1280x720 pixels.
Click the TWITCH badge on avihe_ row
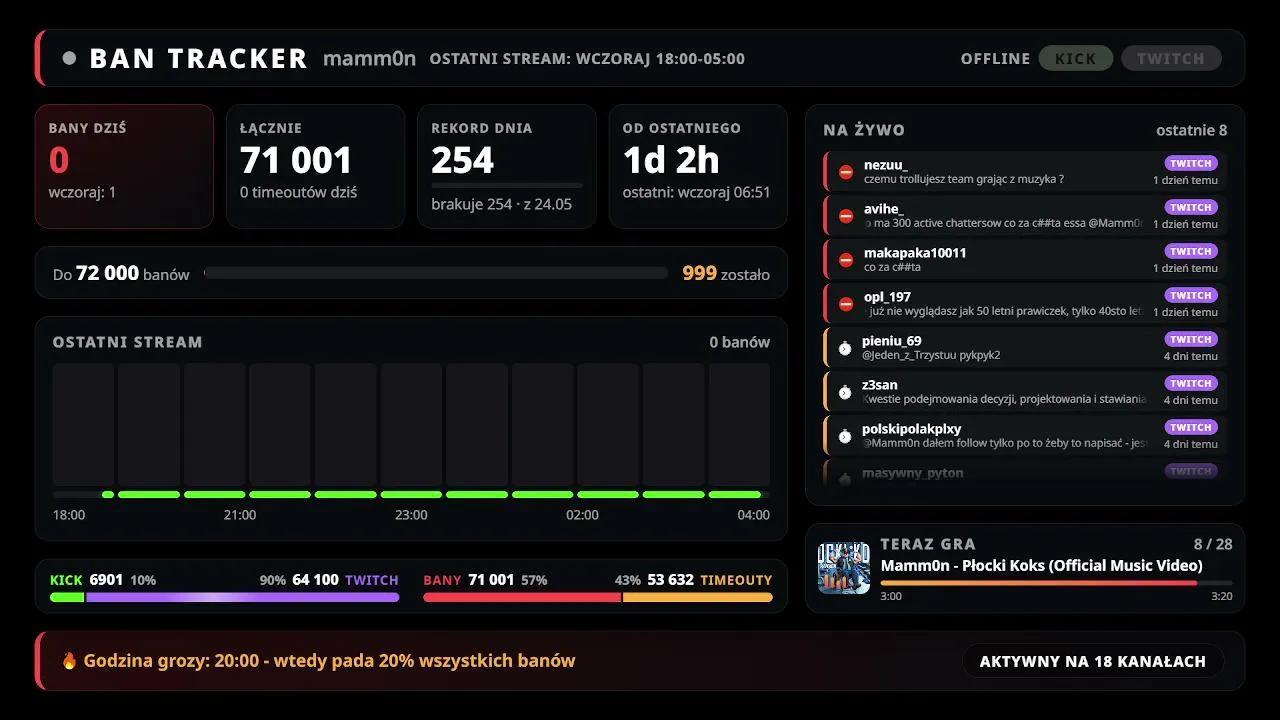point(1191,207)
